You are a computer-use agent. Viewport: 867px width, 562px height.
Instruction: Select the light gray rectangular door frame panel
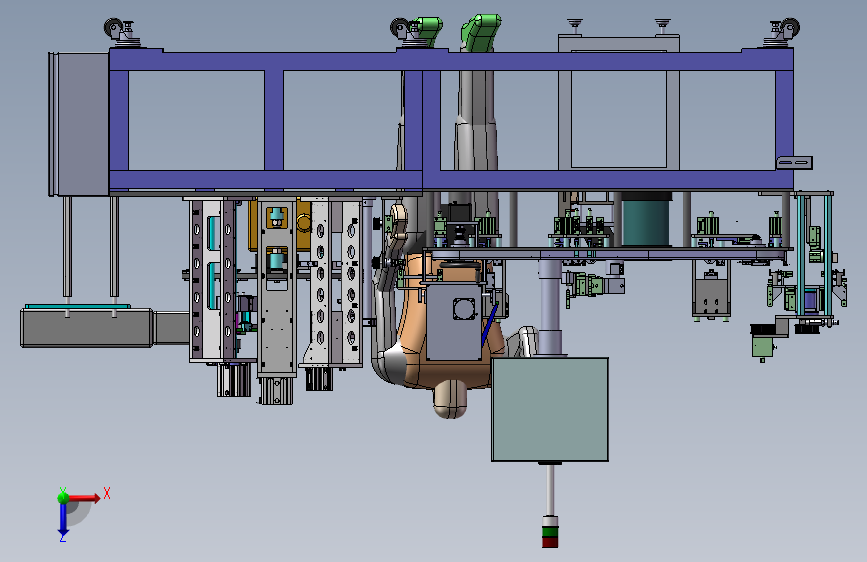coord(619,102)
